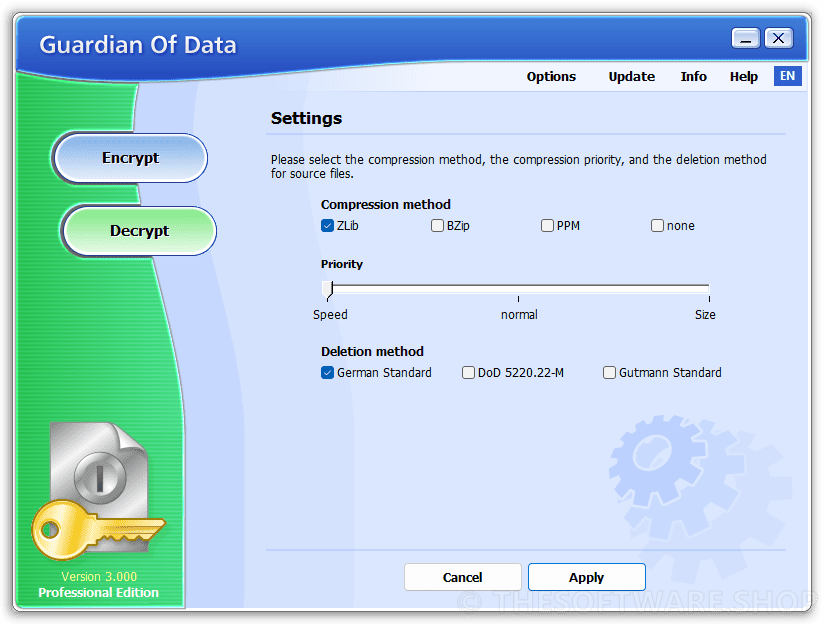This screenshot has width=824, height=624.
Task: Click the Settings heading
Action: coord(306,118)
